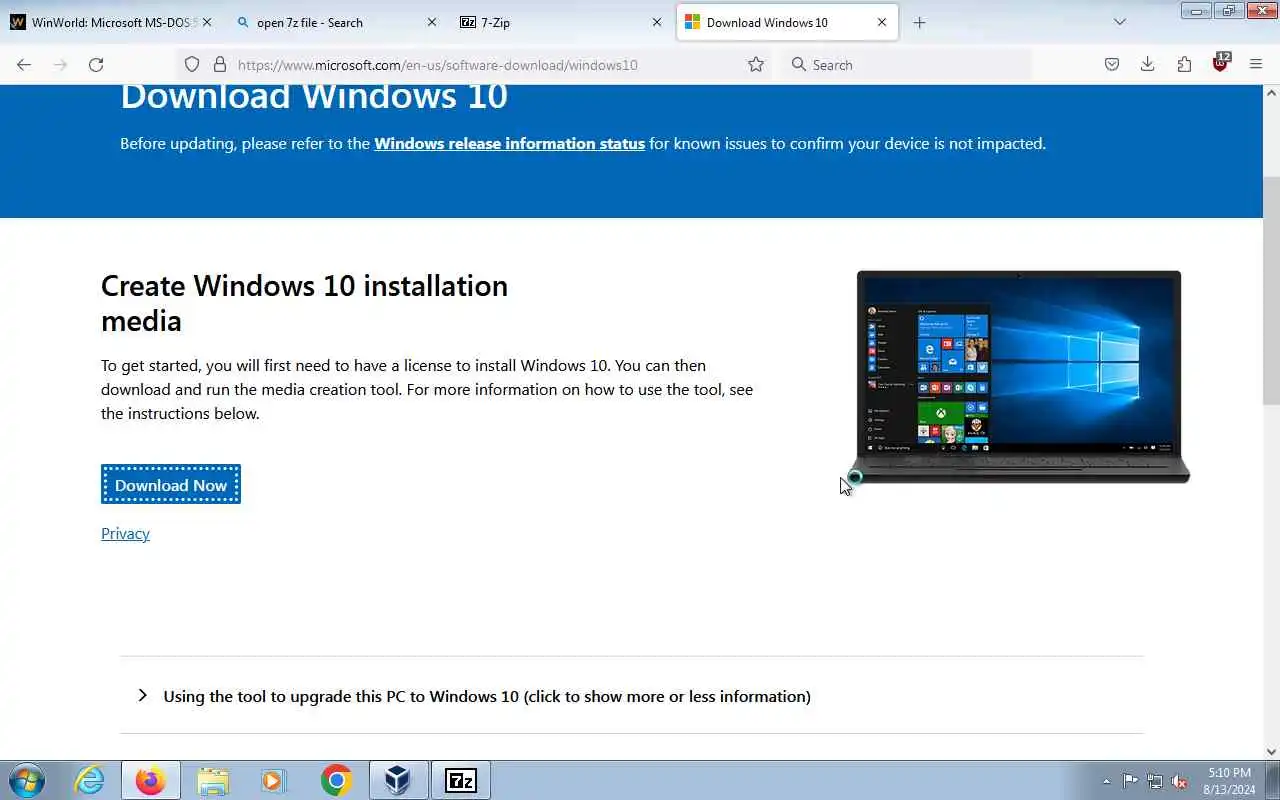The image size is (1280, 800).
Task: List all tabs dropdown arrow
Action: (1120, 22)
